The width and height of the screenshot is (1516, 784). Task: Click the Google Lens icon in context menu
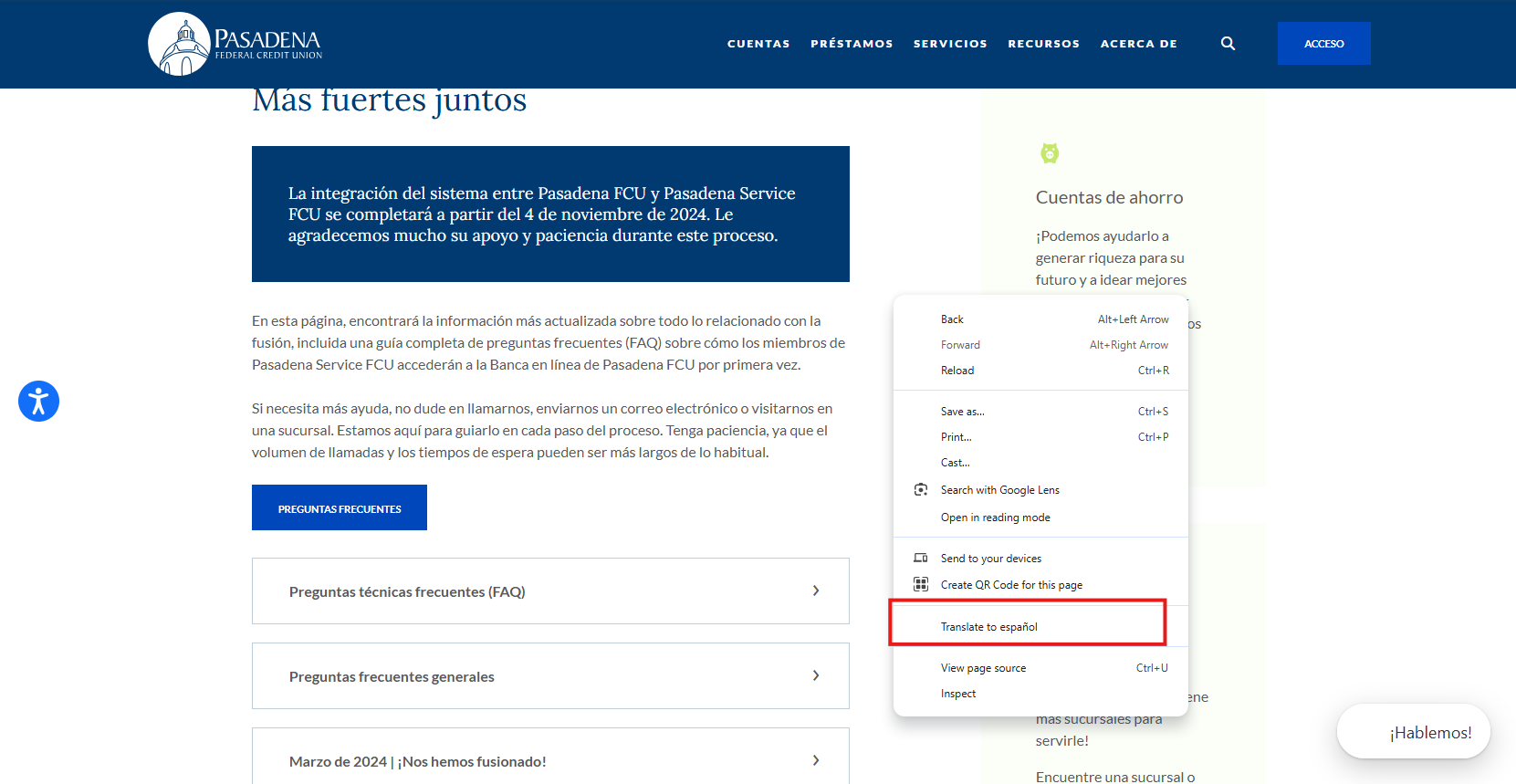tap(921, 490)
